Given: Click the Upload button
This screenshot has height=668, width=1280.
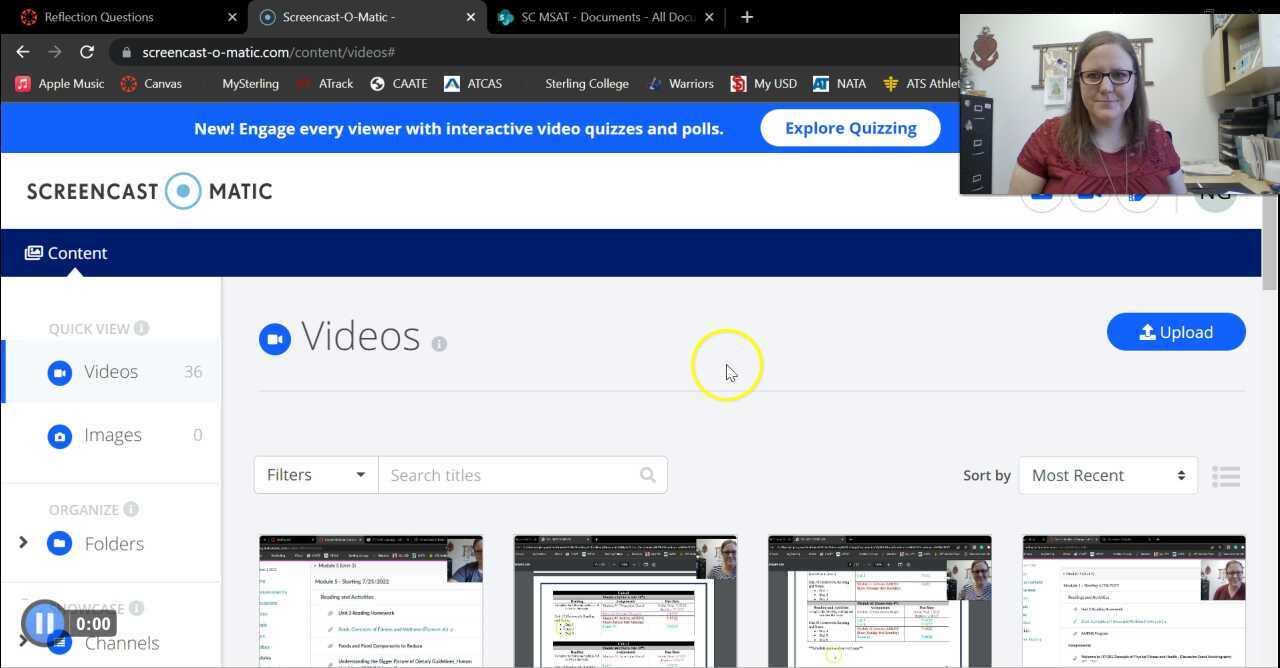Looking at the screenshot, I should pyautogui.click(x=1176, y=332).
